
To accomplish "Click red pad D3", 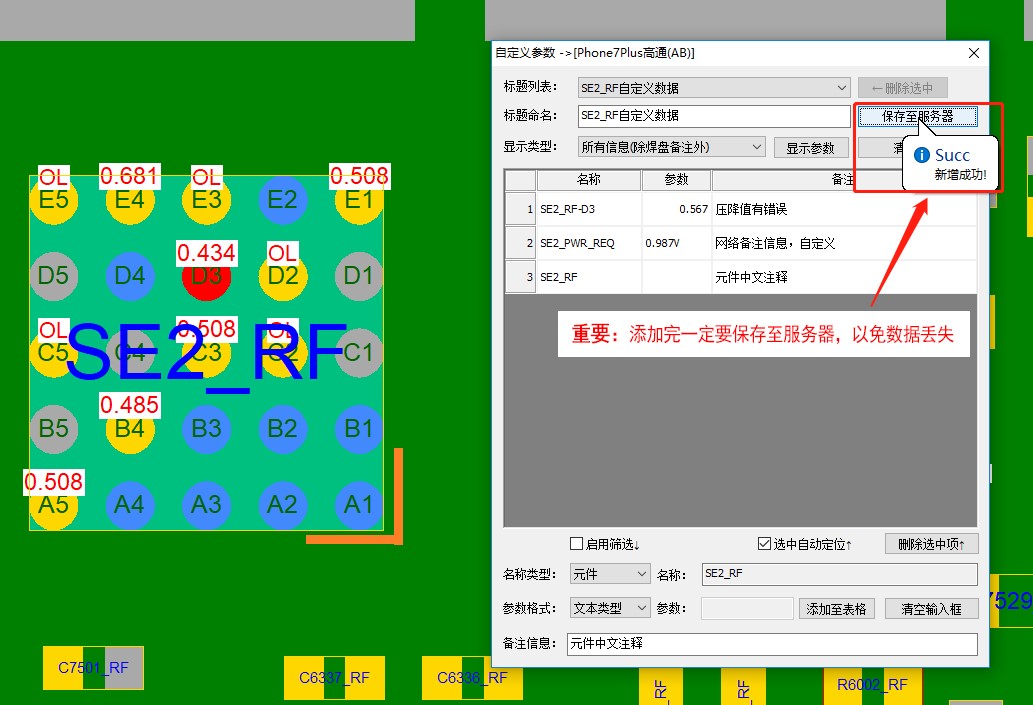I will click(206, 277).
